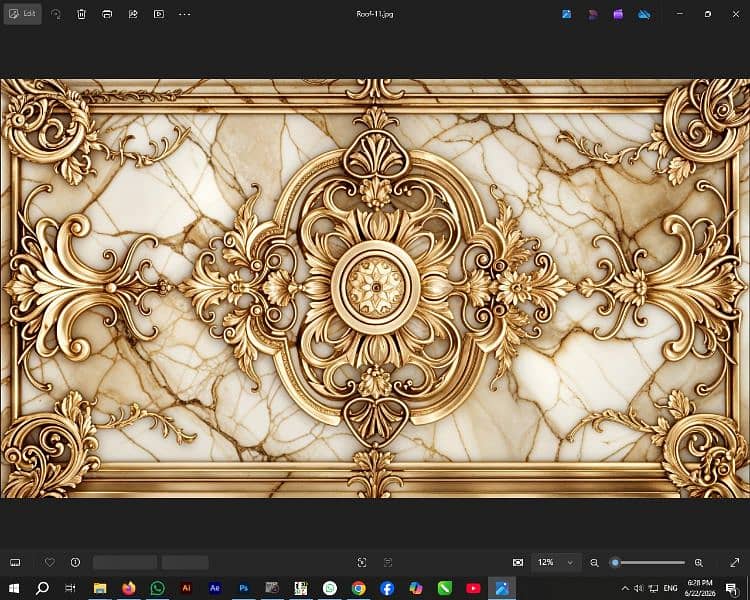Zoom in with the plus magnifier
The image size is (750, 600).
coord(699,563)
